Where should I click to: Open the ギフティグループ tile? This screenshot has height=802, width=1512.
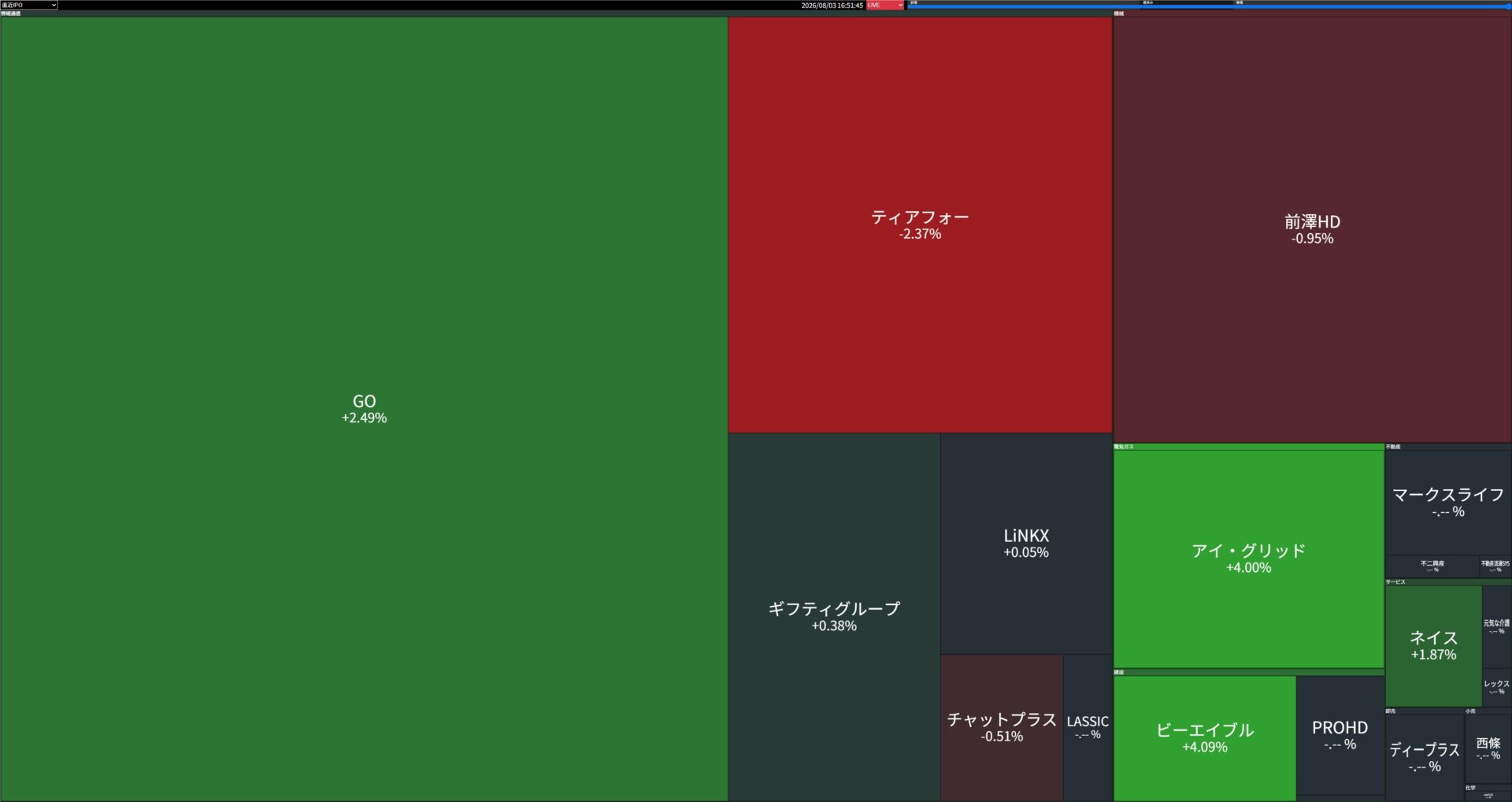pos(834,617)
